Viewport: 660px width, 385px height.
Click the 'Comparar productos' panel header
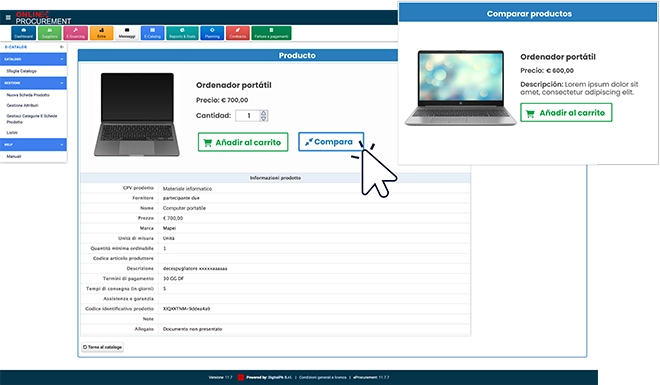coord(529,13)
